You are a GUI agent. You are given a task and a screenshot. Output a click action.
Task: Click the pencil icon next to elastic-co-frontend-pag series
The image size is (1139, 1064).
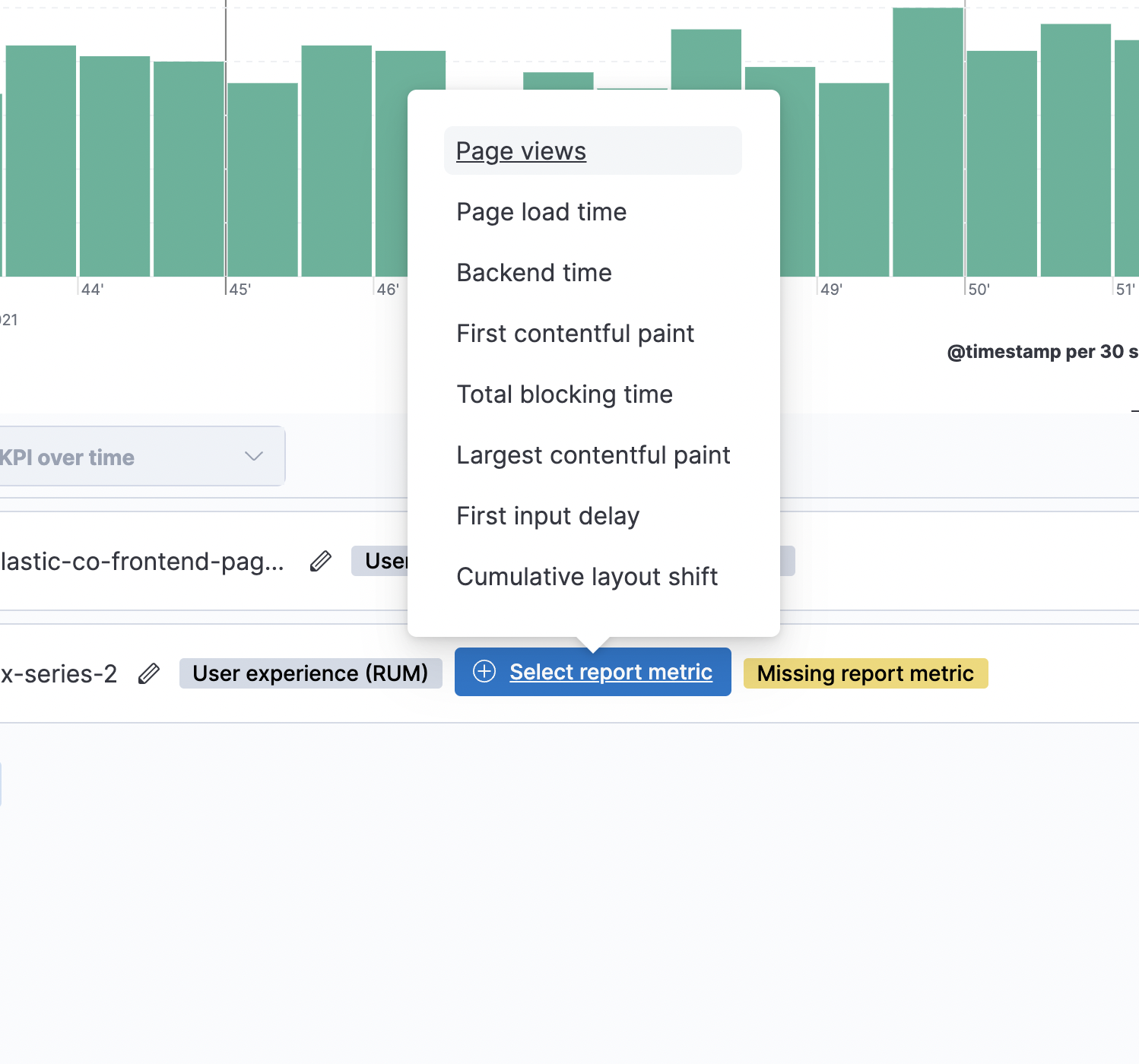(320, 561)
